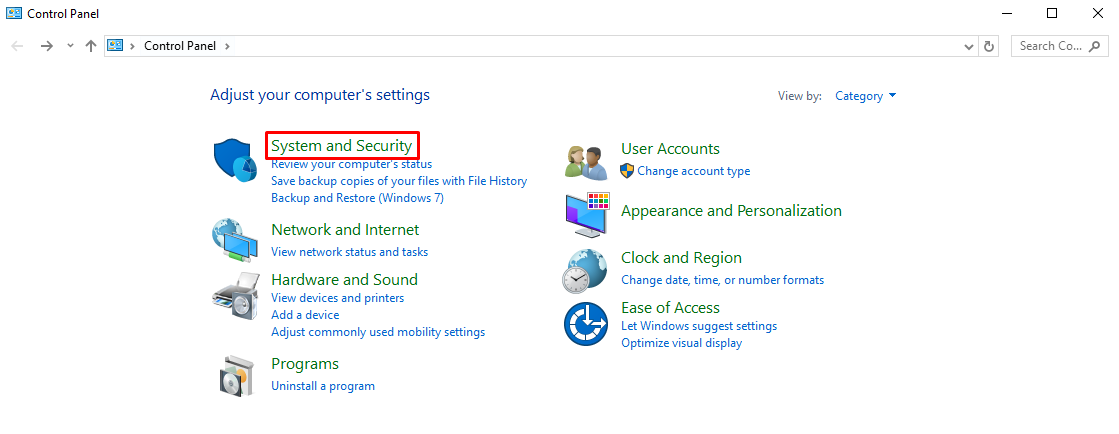Open the Appearance and Personalization monitor icon
1119x434 pixels.
click(x=586, y=215)
